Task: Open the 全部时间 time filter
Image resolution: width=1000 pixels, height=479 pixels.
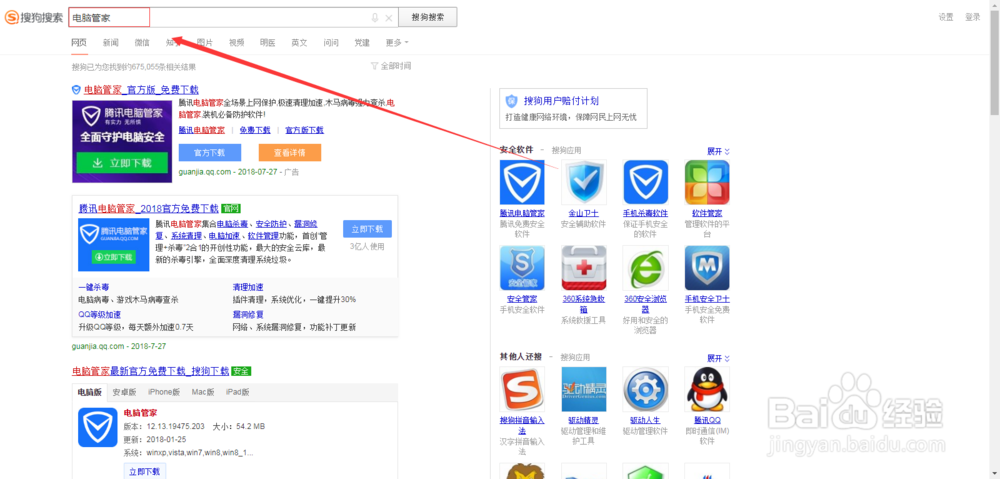Action: [391, 66]
